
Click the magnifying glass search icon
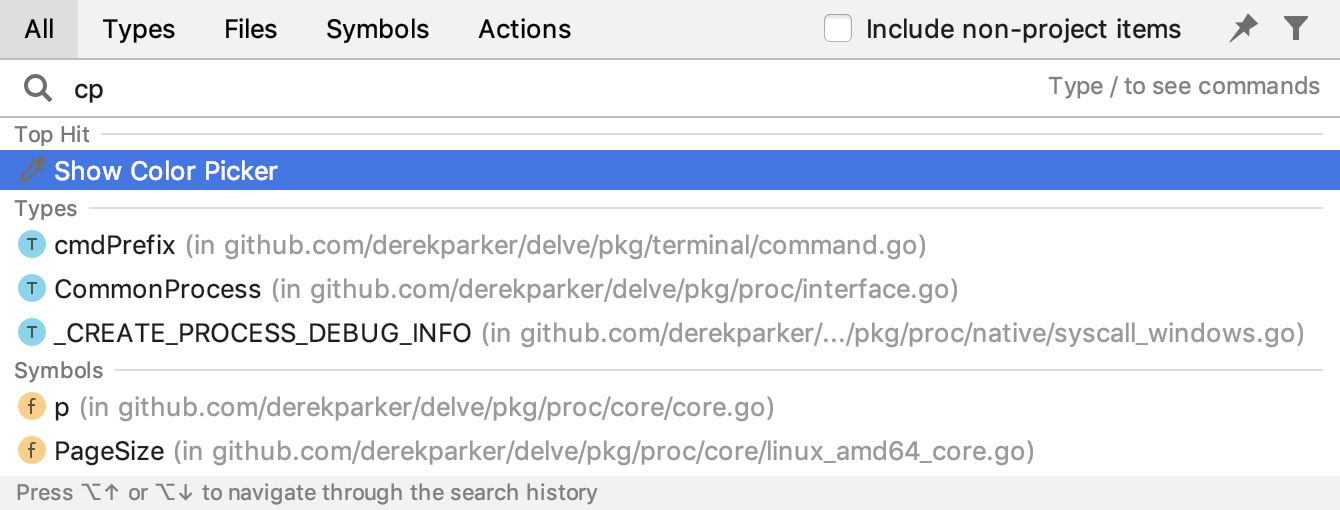(38, 89)
